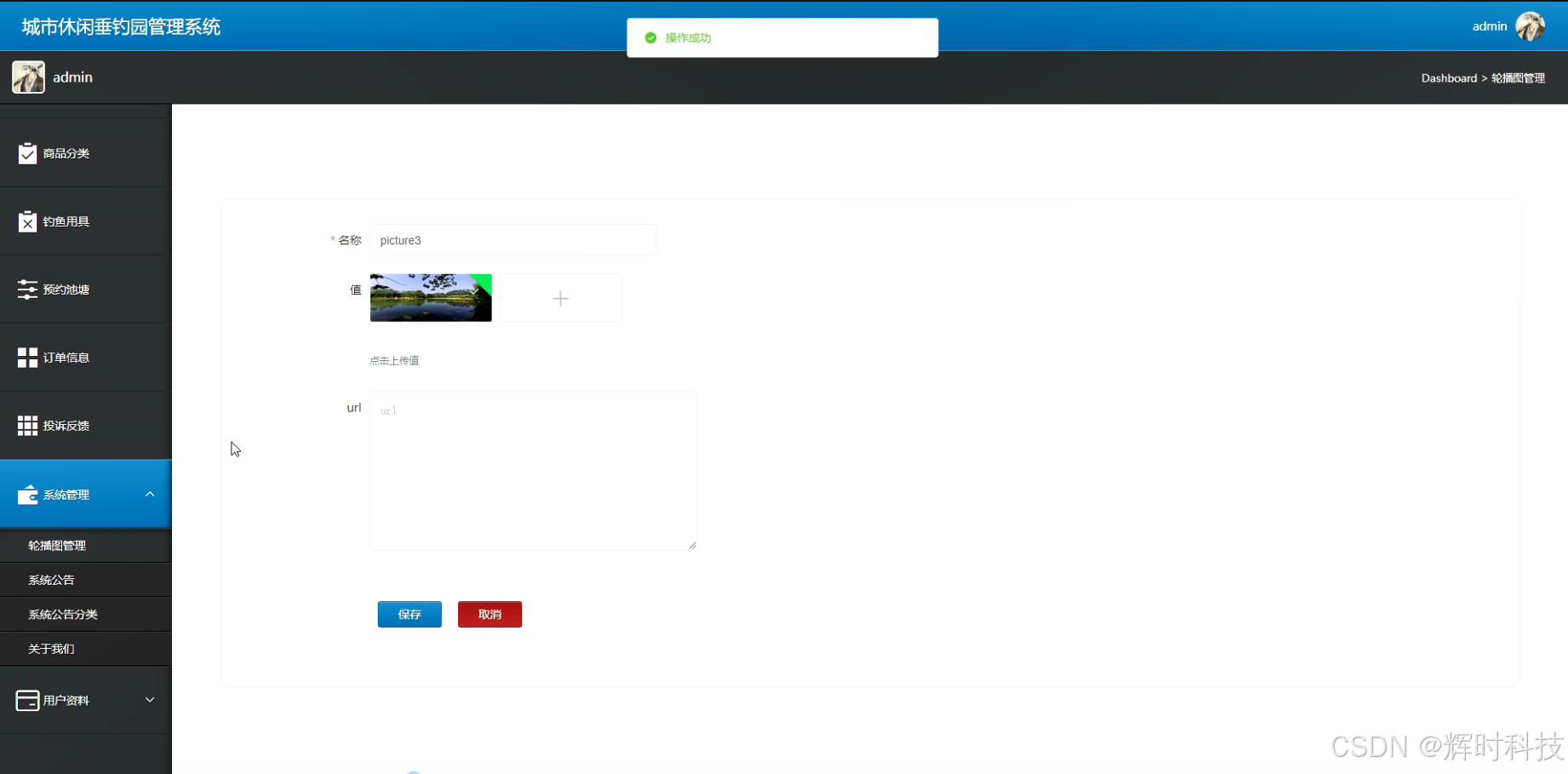
Task: Click the 用户资料 card icon
Action: 27,700
